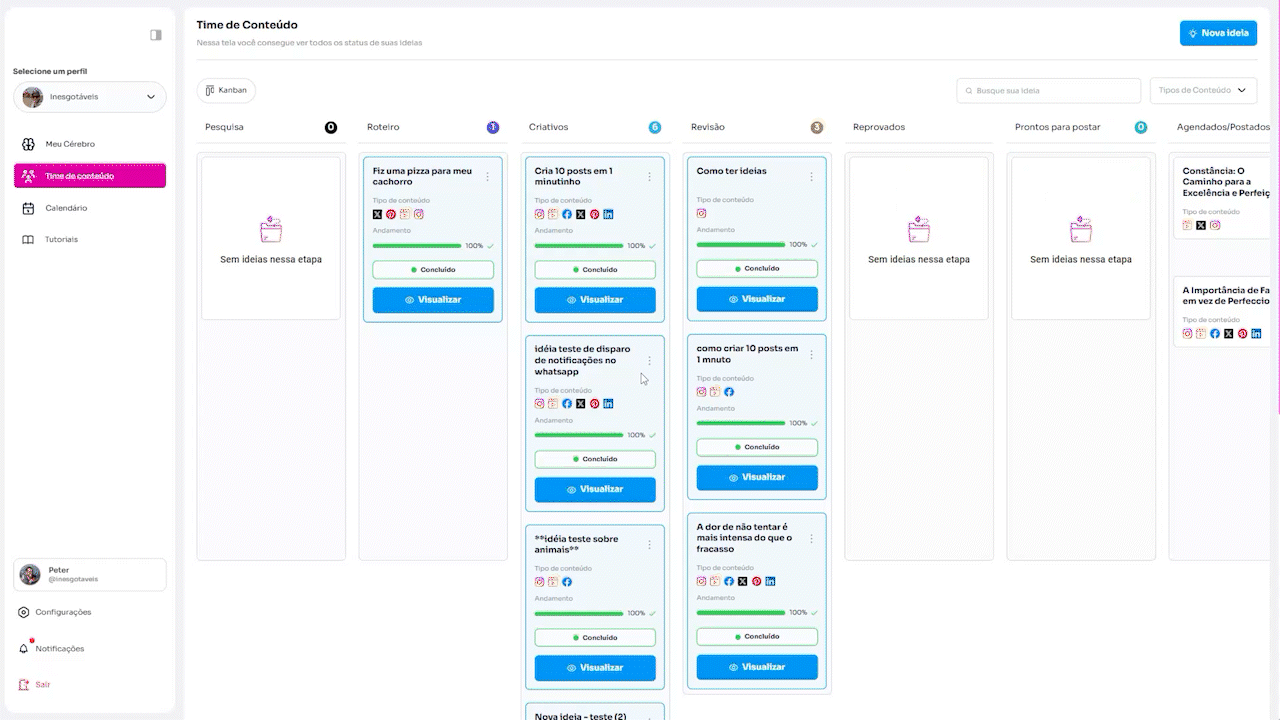Click Visualizar on Como ter ideias card
The width and height of the screenshot is (1280, 720).
(x=757, y=299)
